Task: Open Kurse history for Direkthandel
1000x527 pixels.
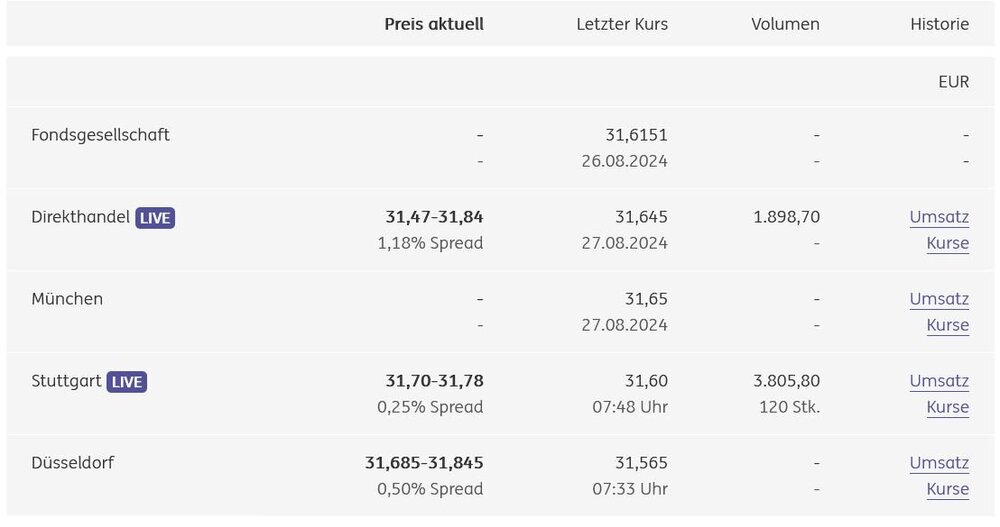Action: (947, 243)
